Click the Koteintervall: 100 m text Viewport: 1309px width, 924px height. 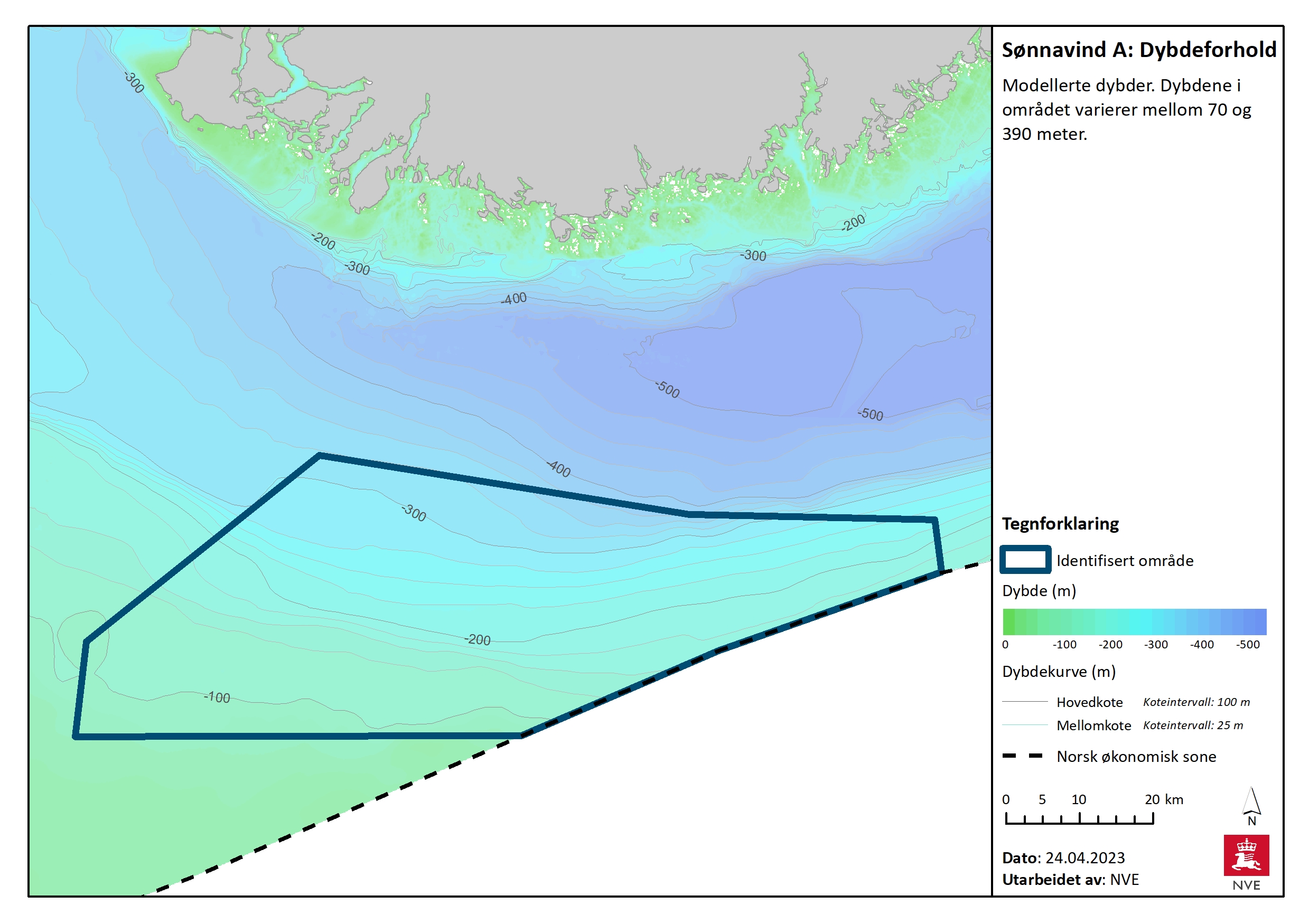(x=1196, y=702)
